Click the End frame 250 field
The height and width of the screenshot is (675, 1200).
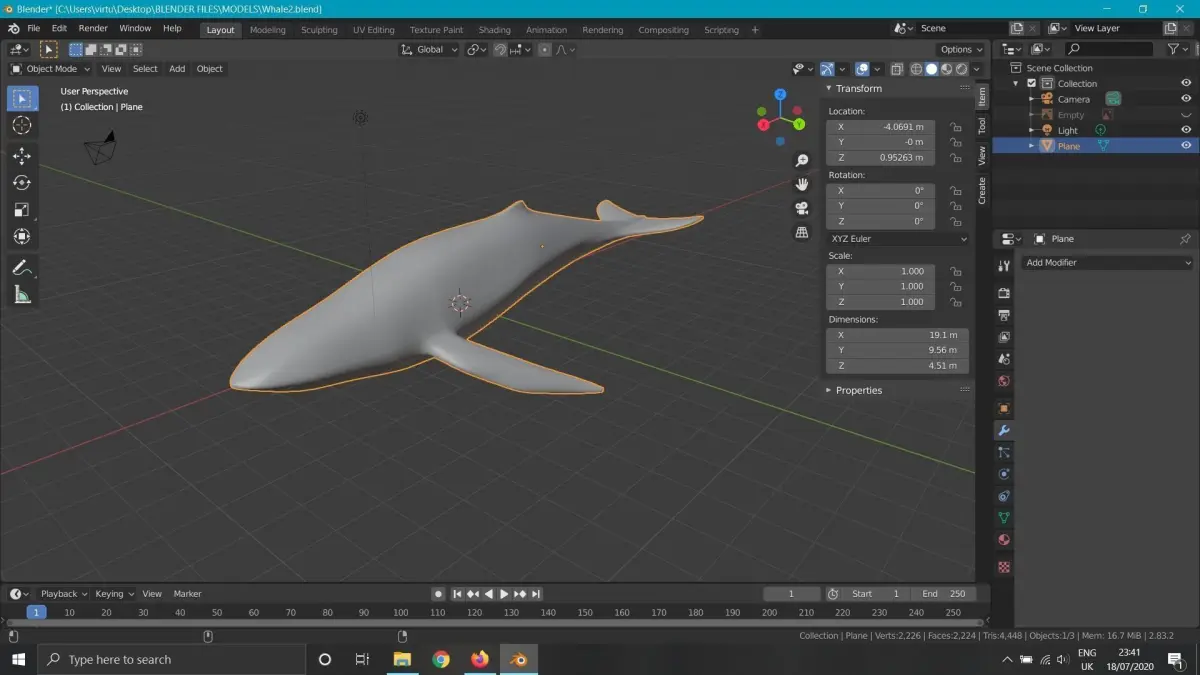(942, 594)
